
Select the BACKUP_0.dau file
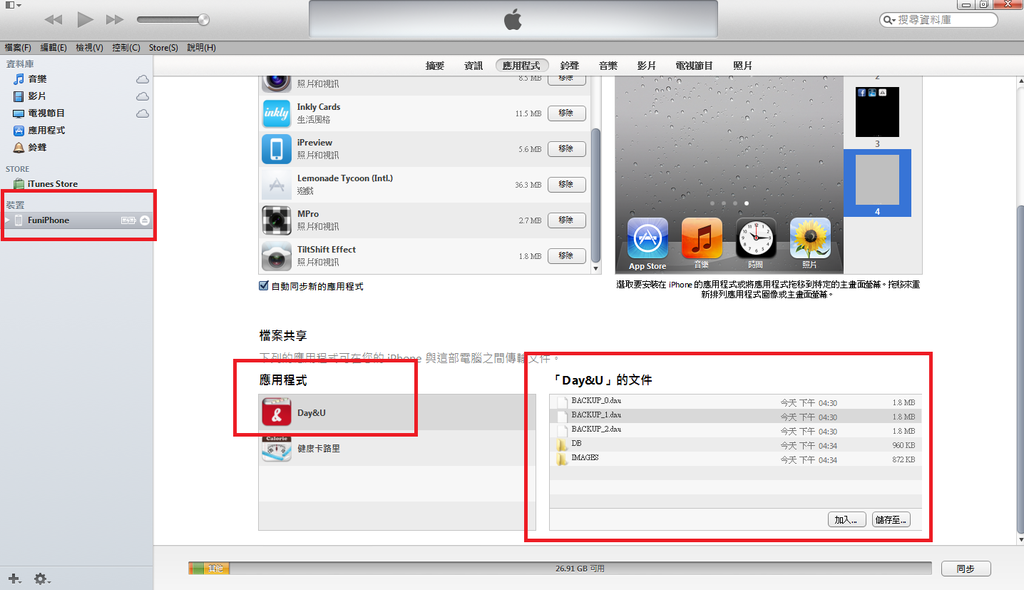point(735,402)
